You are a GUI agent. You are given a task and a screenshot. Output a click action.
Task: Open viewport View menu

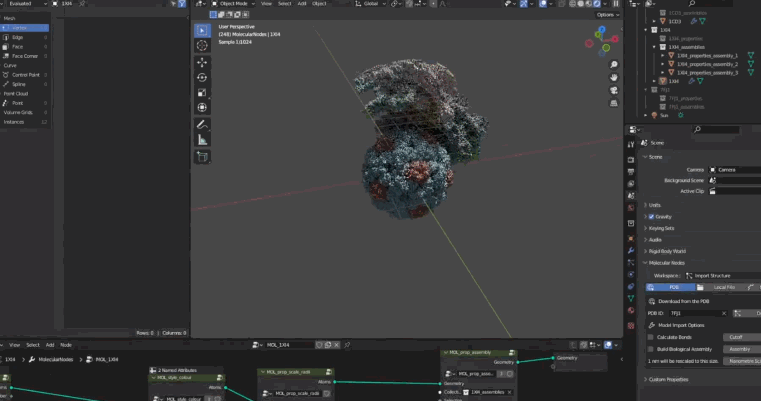pos(266,4)
